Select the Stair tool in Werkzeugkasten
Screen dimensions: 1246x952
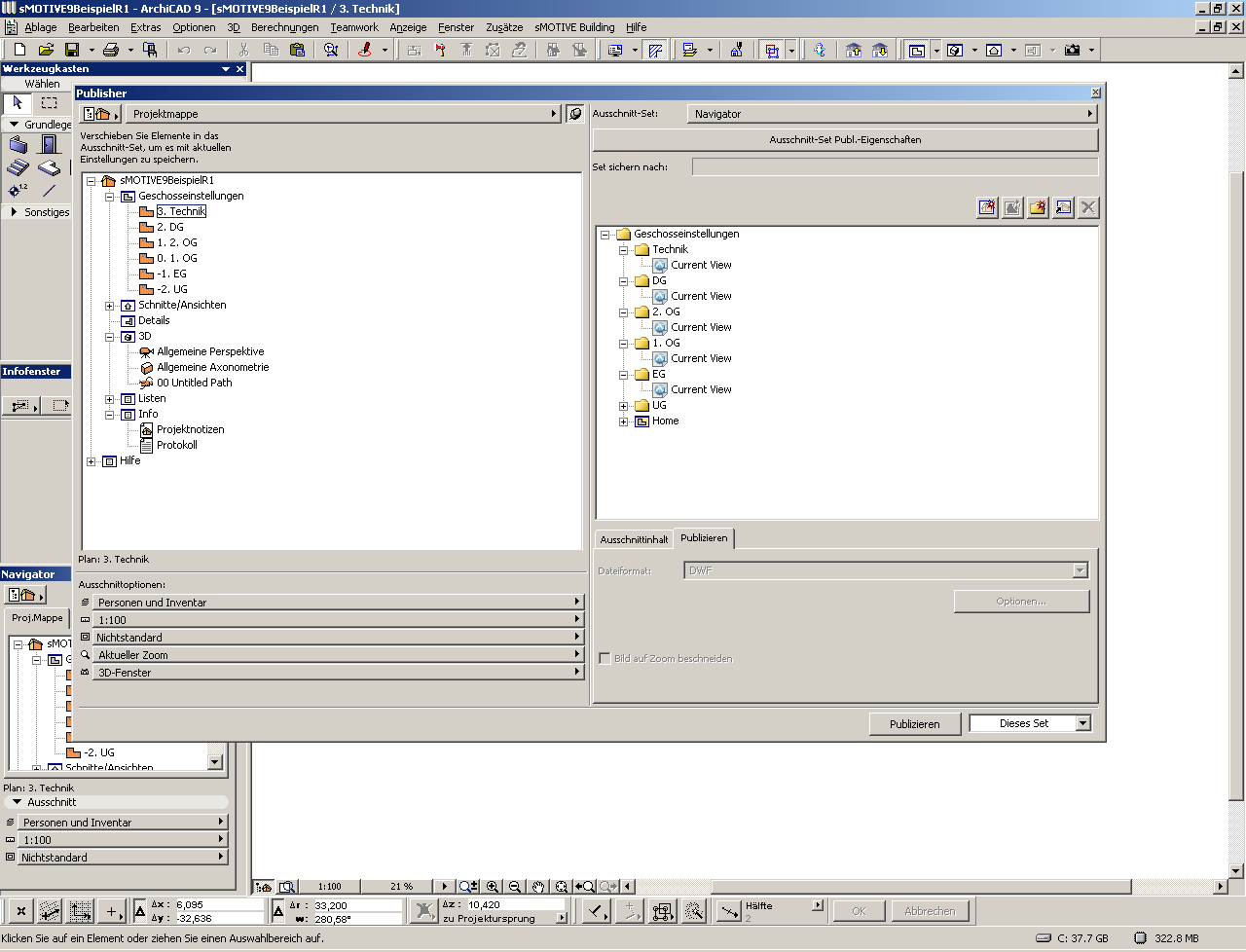click(18, 167)
